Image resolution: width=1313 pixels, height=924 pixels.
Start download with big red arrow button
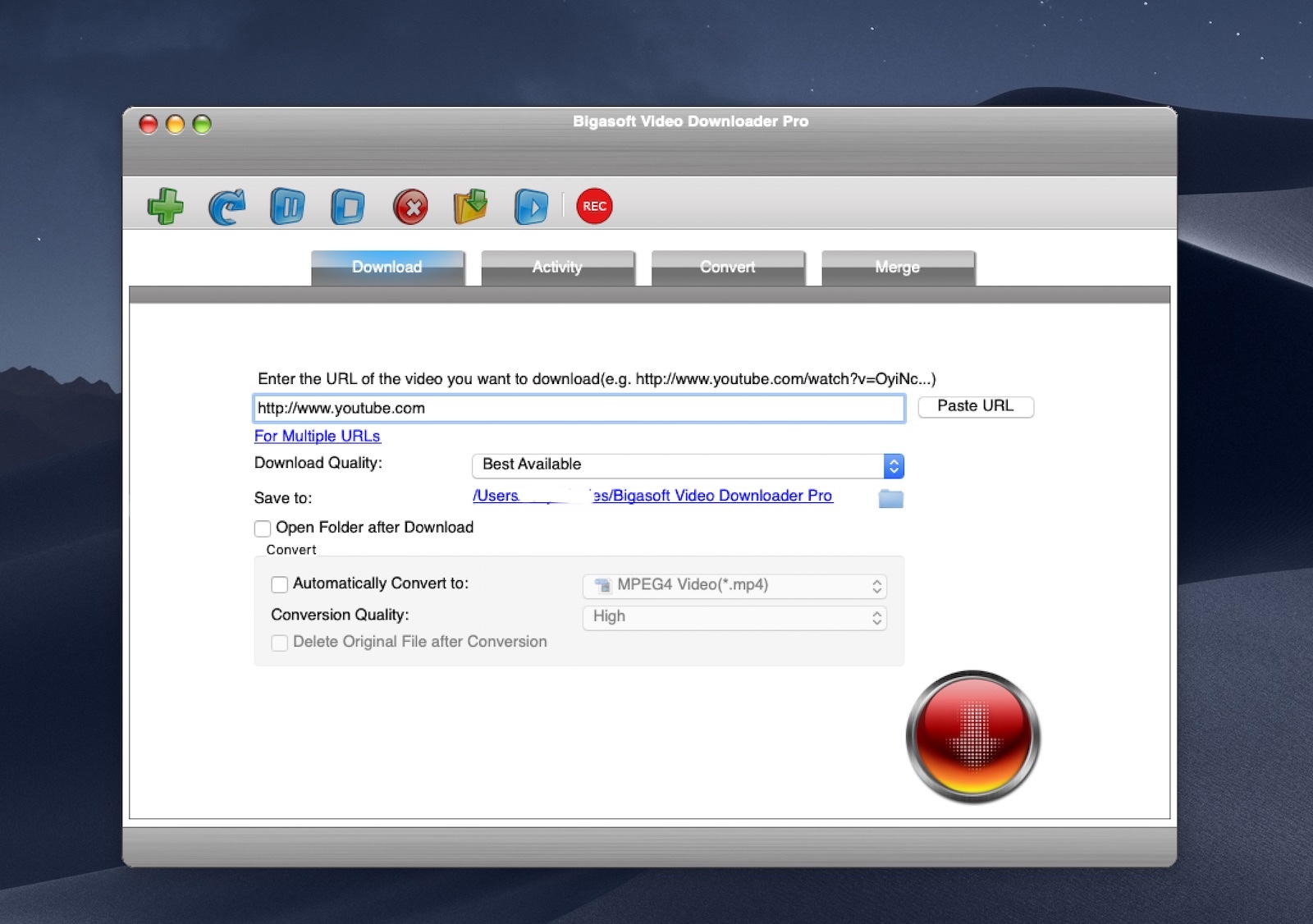click(973, 737)
